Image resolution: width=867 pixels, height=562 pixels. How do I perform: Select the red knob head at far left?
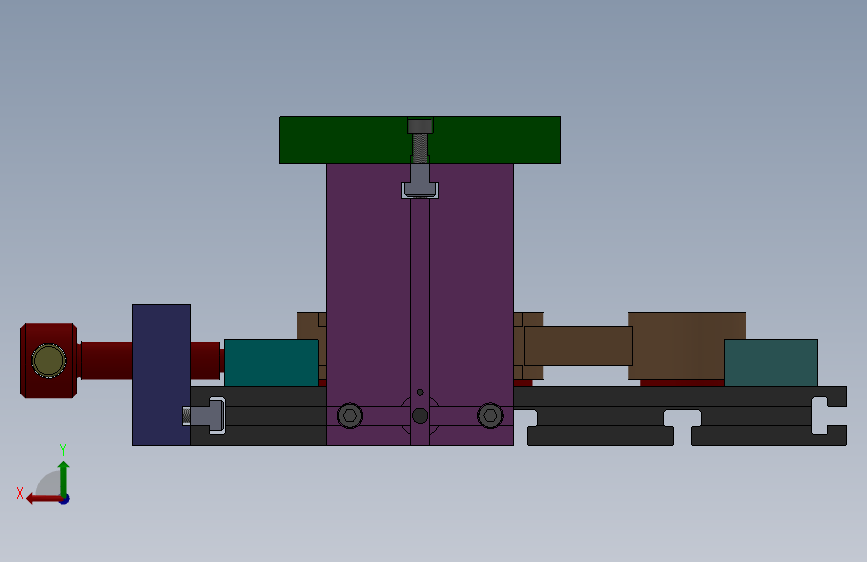pos(49,360)
